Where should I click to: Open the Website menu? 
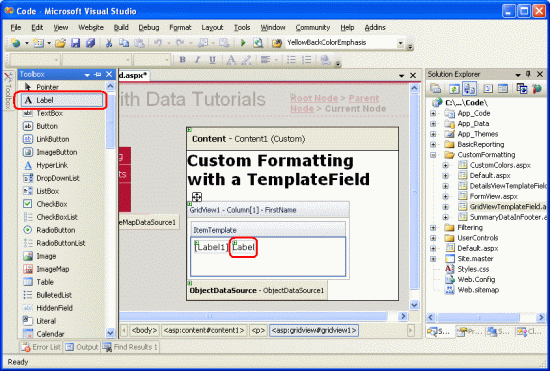point(91,27)
